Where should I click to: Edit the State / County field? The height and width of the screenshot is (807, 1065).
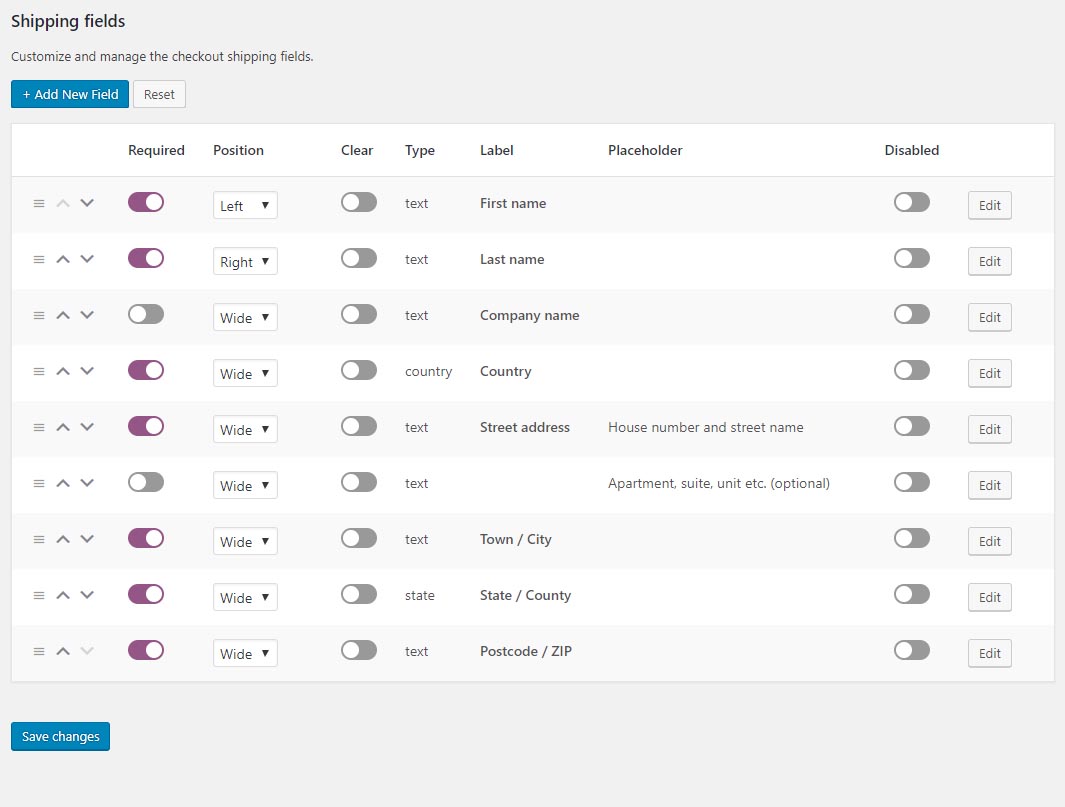[x=989, y=597]
